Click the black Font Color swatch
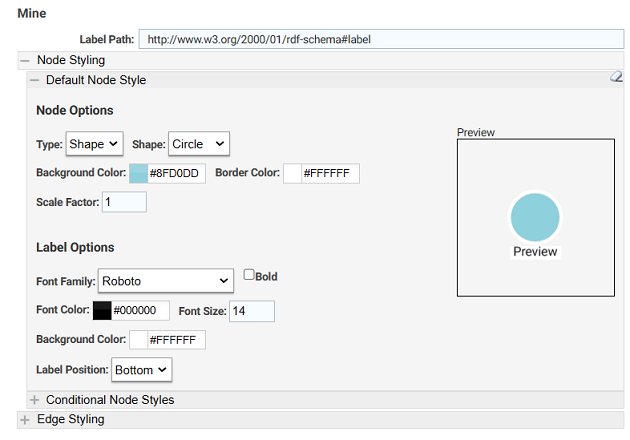 102,311
